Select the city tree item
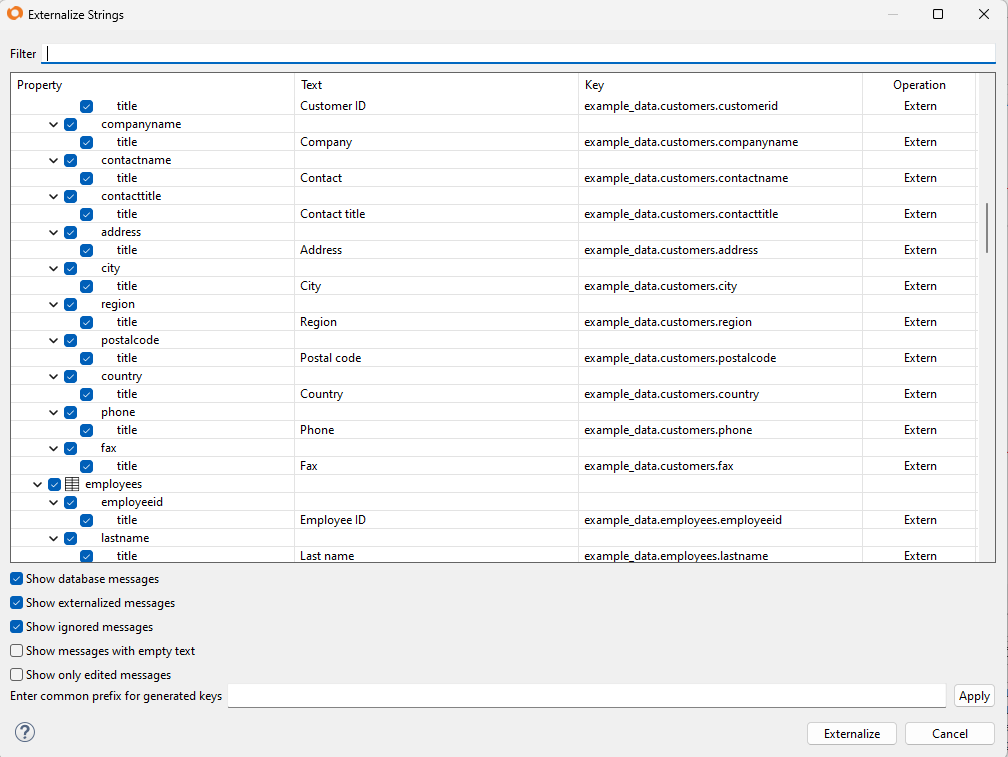This screenshot has height=757, width=1008. 111,268
